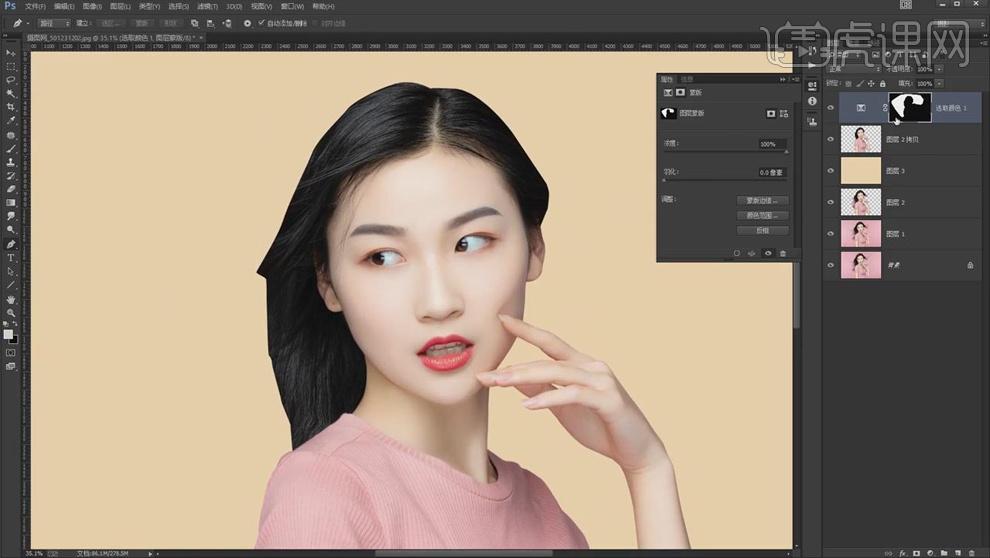Hide the 选取颜色 1 adjustment layer
Image resolution: width=990 pixels, height=558 pixels.
830,108
